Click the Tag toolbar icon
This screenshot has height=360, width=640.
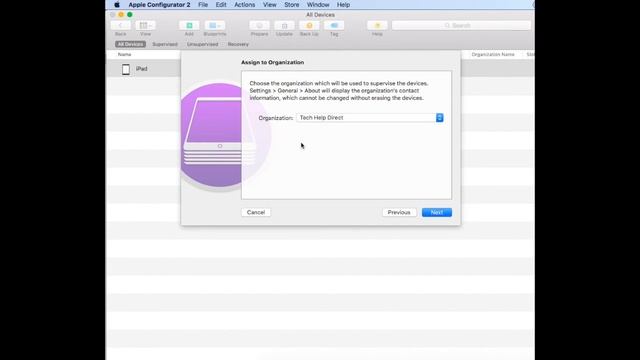pos(334,25)
